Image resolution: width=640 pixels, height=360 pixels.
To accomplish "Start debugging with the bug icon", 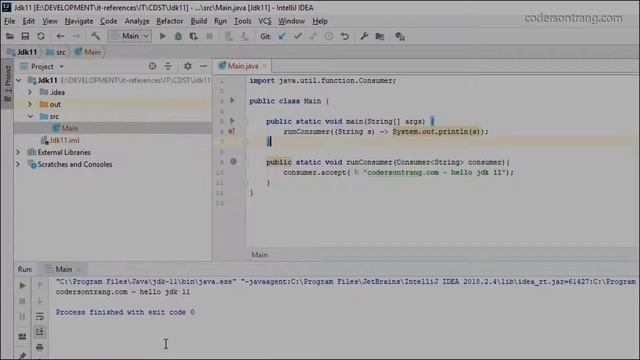I will pos(178,36).
